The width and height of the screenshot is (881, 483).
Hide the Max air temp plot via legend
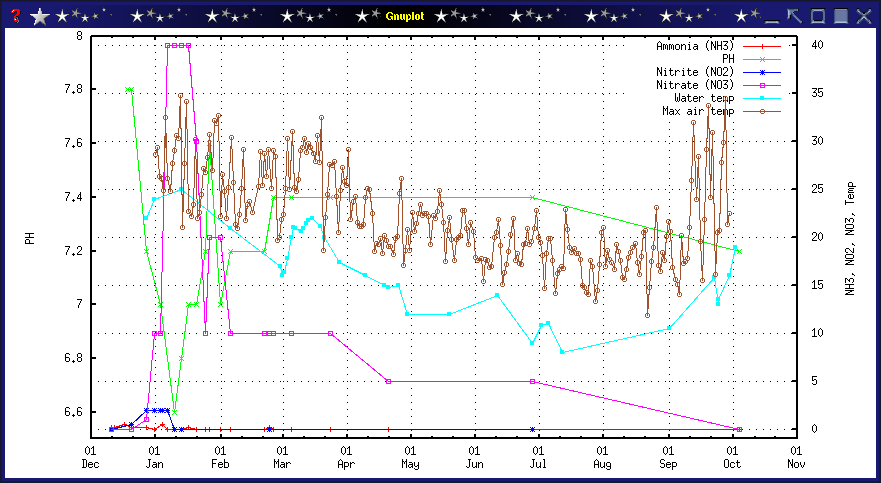[x=697, y=111]
